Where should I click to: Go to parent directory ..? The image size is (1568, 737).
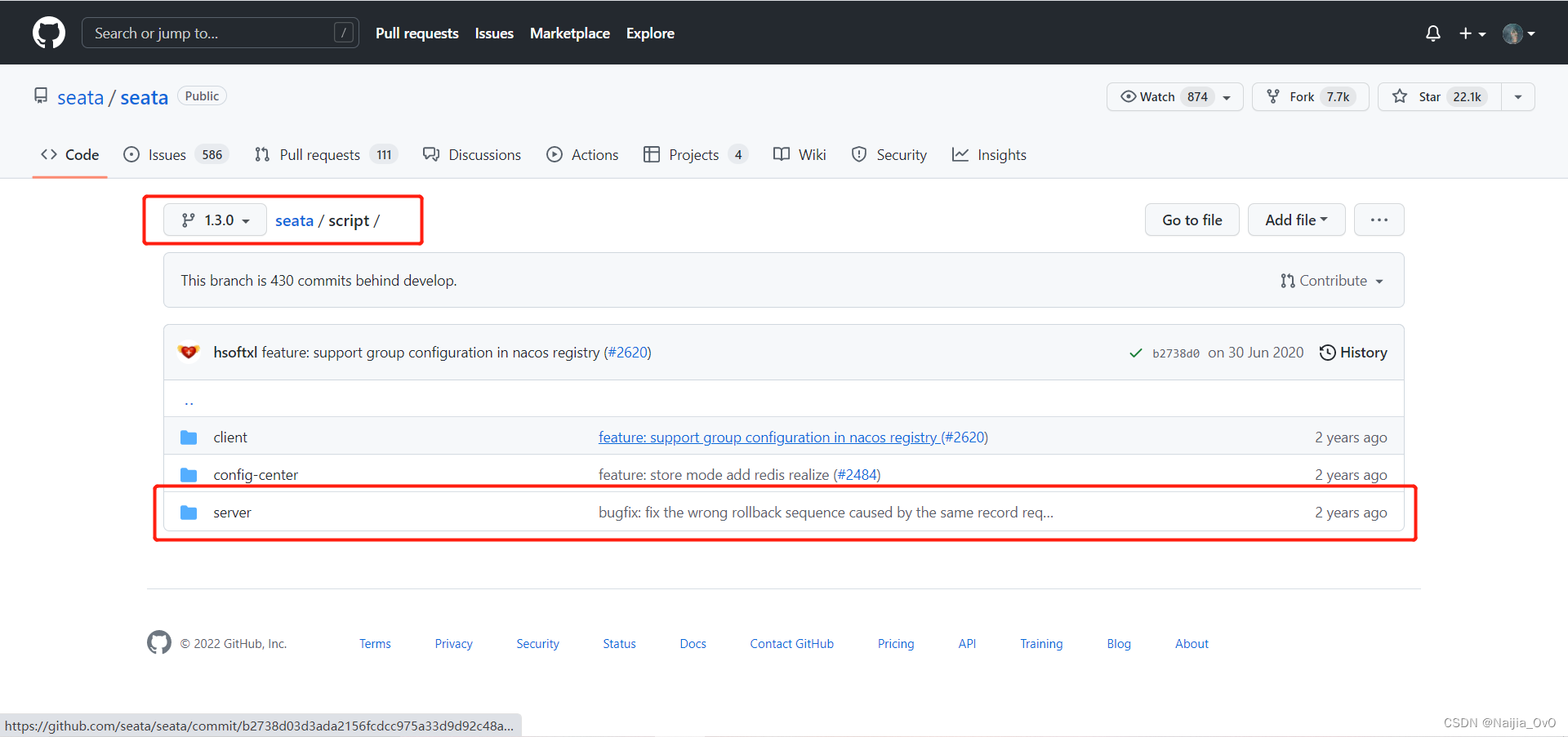click(x=189, y=400)
